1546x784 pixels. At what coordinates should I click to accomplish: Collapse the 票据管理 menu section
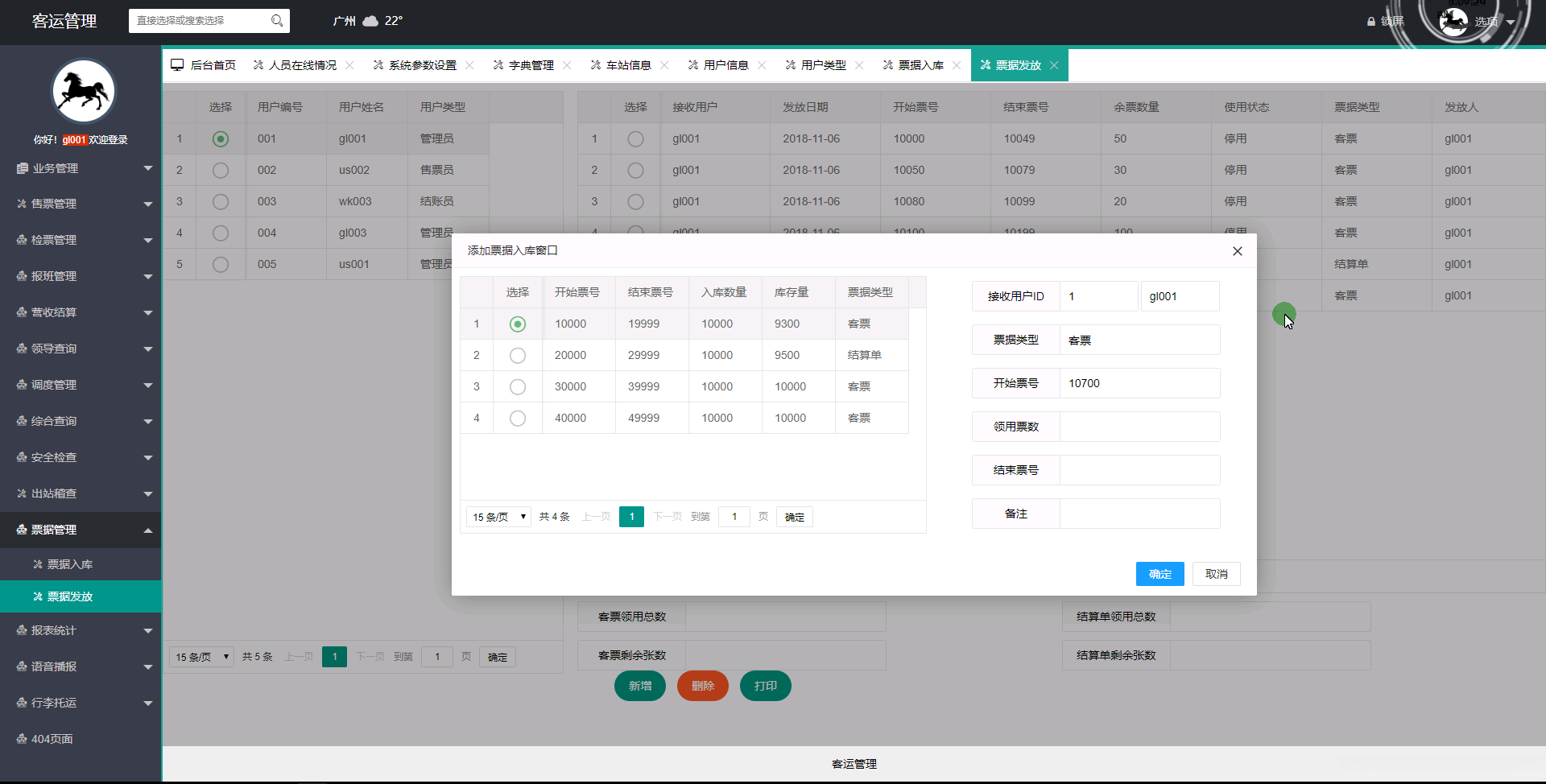tap(81, 530)
